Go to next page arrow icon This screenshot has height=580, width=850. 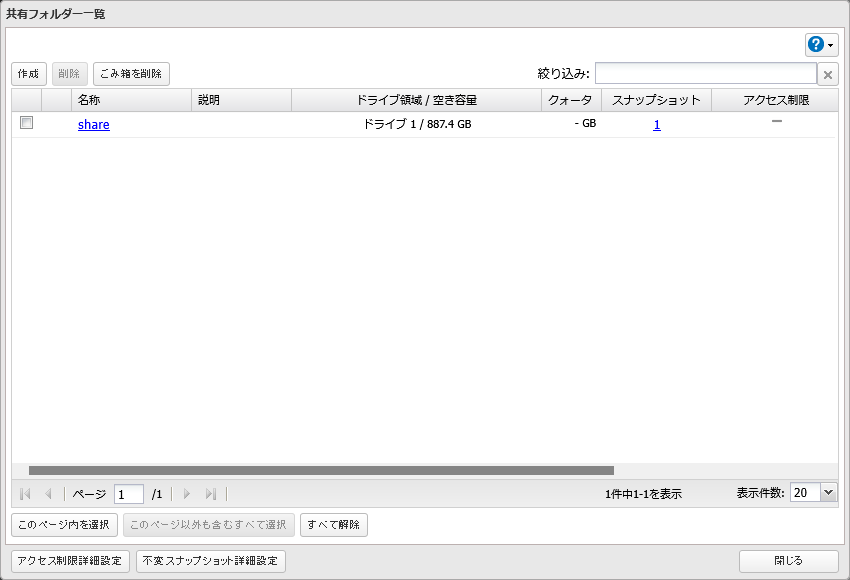[187, 494]
